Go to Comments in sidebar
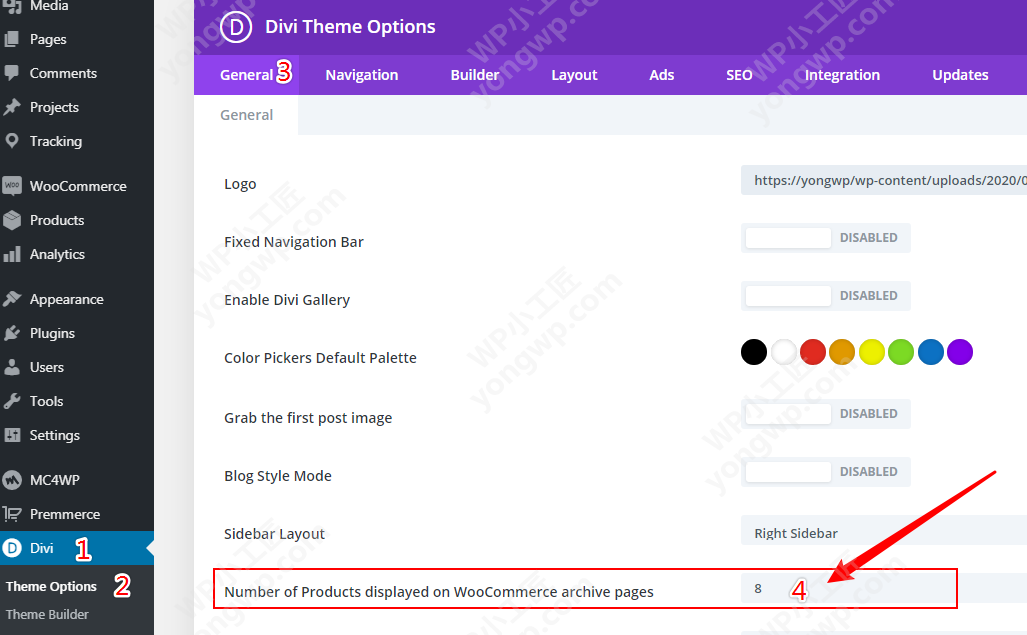The image size is (1027, 635). pyautogui.click(x=63, y=73)
